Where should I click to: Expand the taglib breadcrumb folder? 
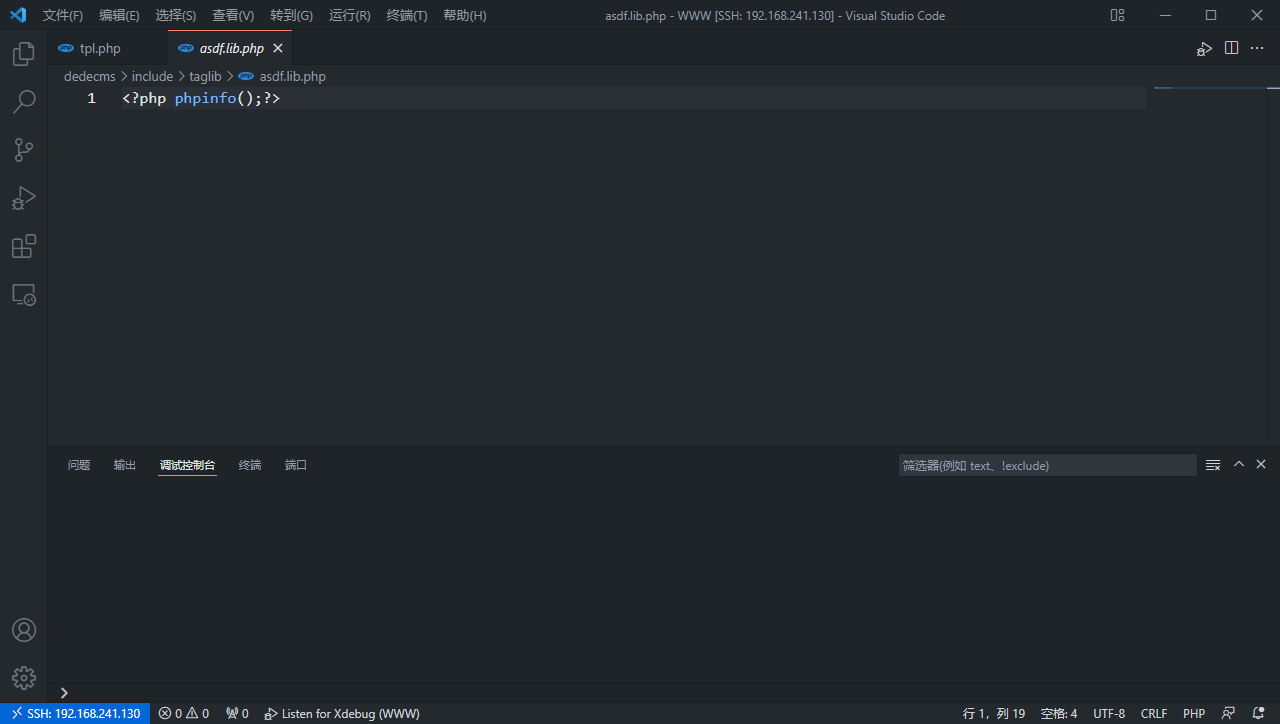(x=205, y=76)
